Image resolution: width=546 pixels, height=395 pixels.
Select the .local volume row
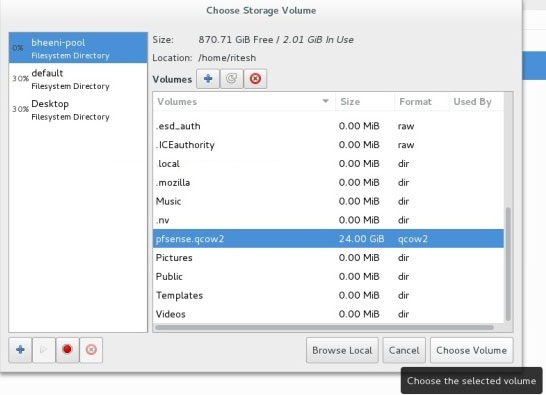pos(328,164)
